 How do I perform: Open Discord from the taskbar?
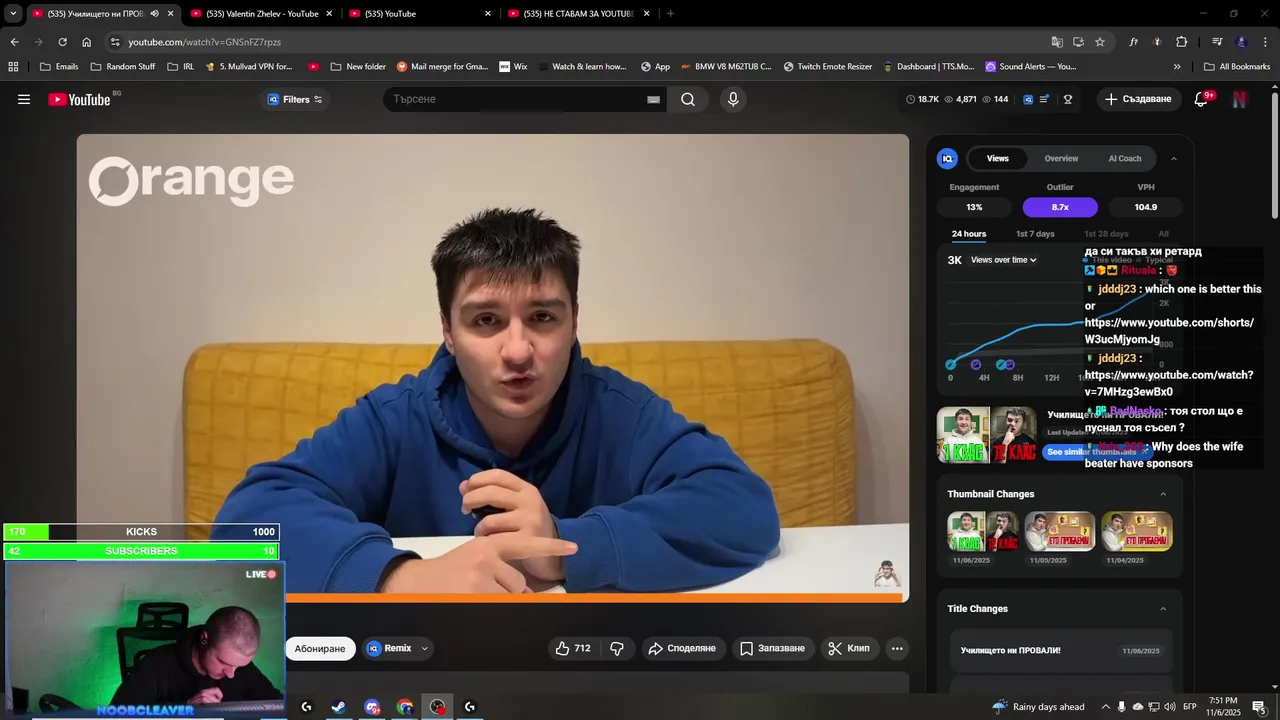click(x=372, y=707)
